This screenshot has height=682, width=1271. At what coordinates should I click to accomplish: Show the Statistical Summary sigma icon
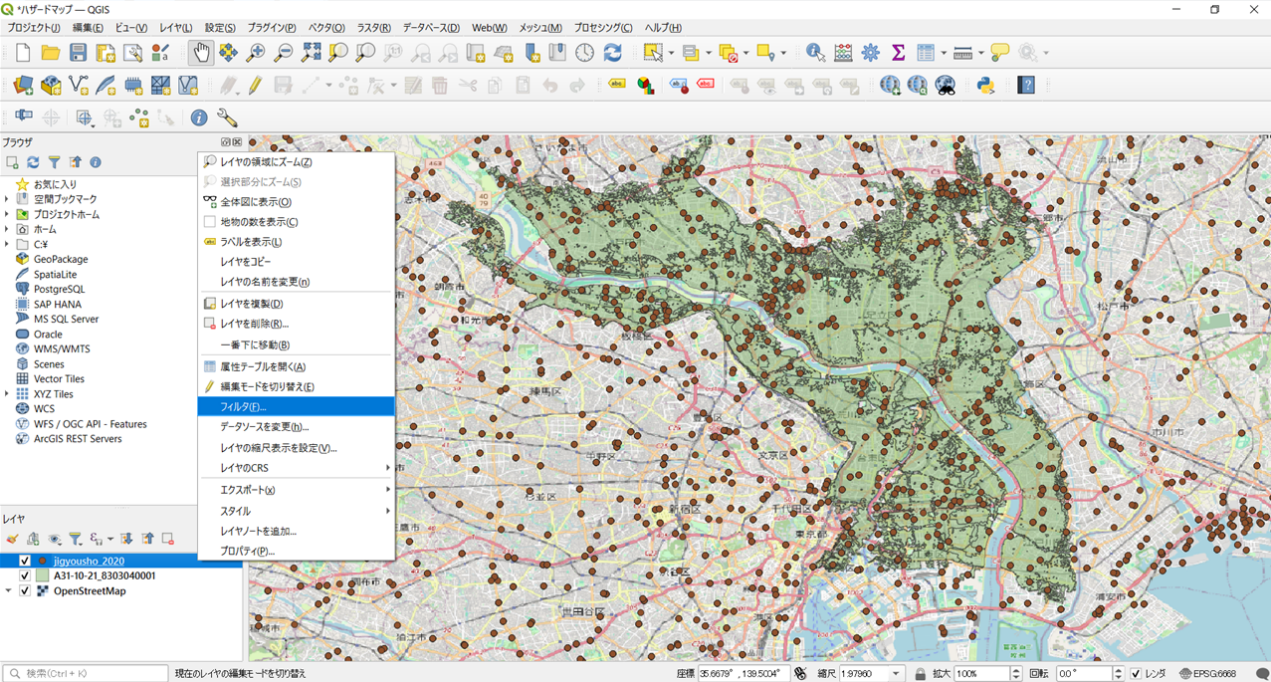[x=898, y=53]
